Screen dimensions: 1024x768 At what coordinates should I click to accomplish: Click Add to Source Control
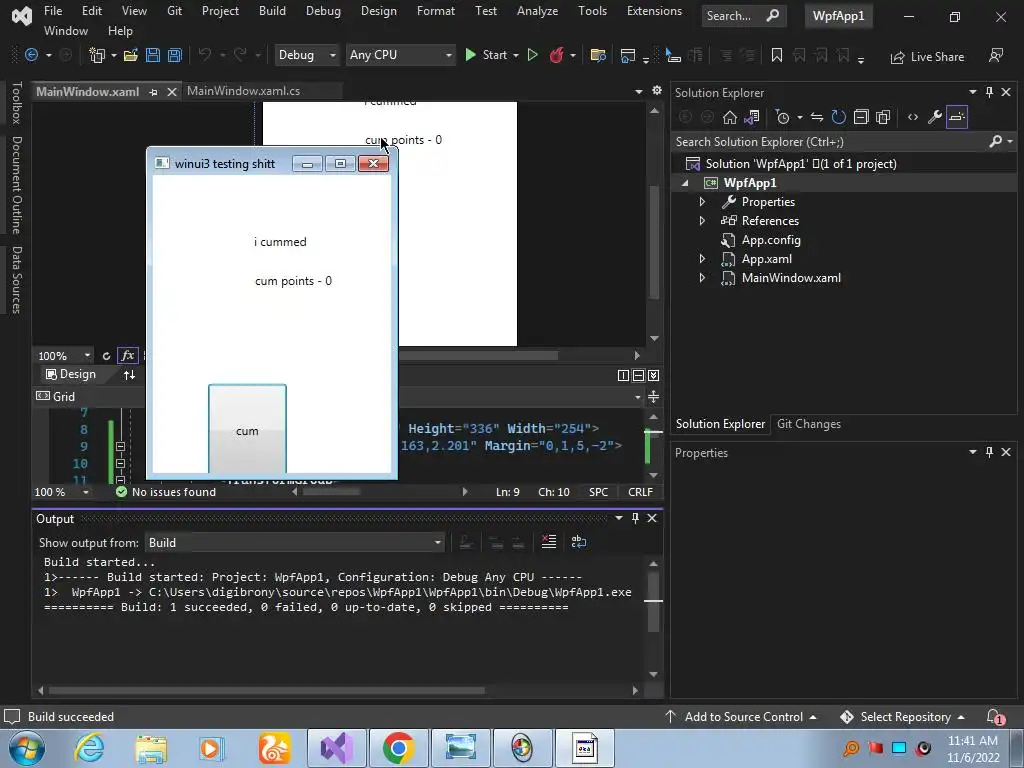tap(741, 717)
